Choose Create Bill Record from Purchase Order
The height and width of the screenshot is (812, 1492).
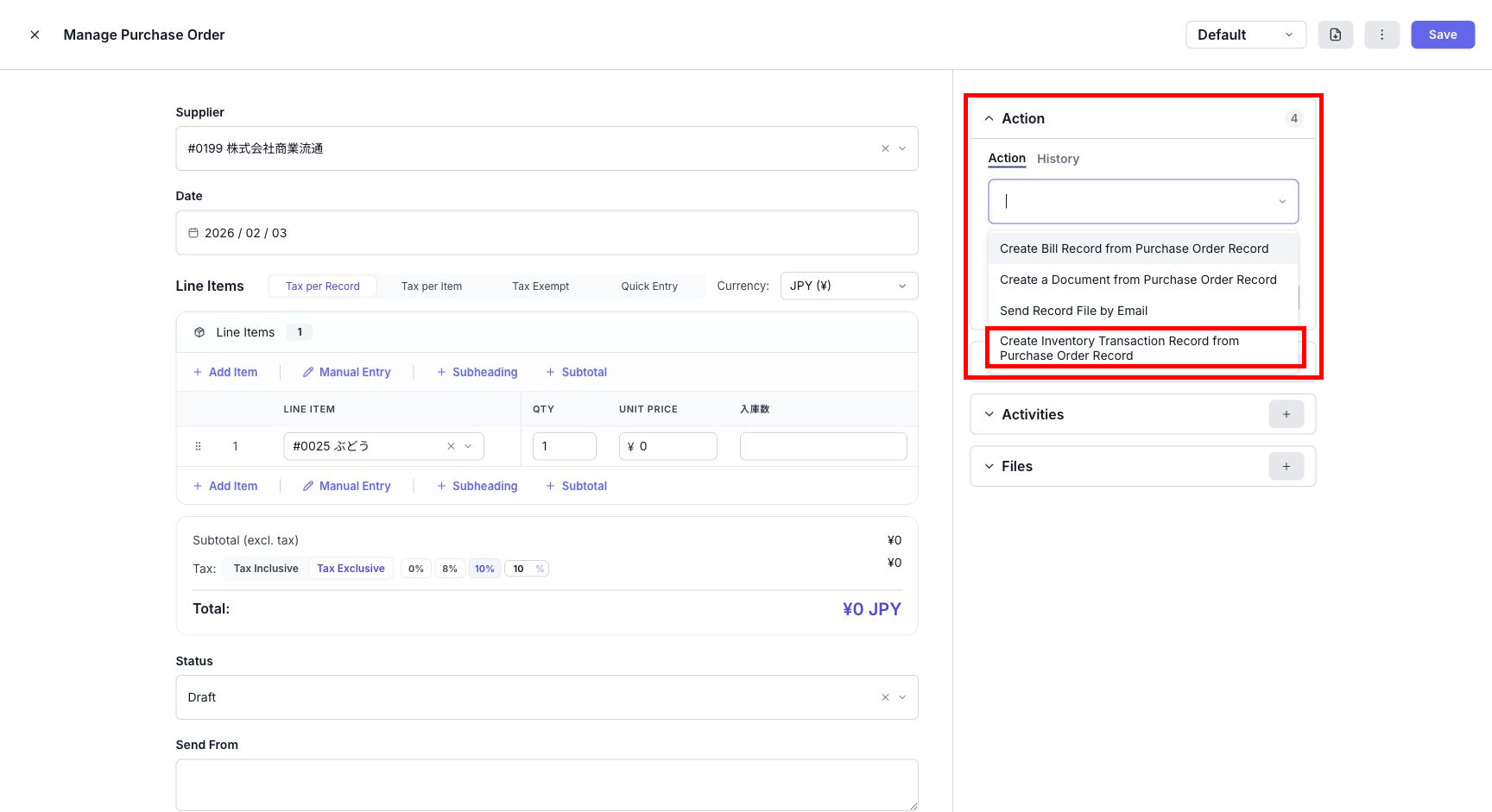[1142, 249]
